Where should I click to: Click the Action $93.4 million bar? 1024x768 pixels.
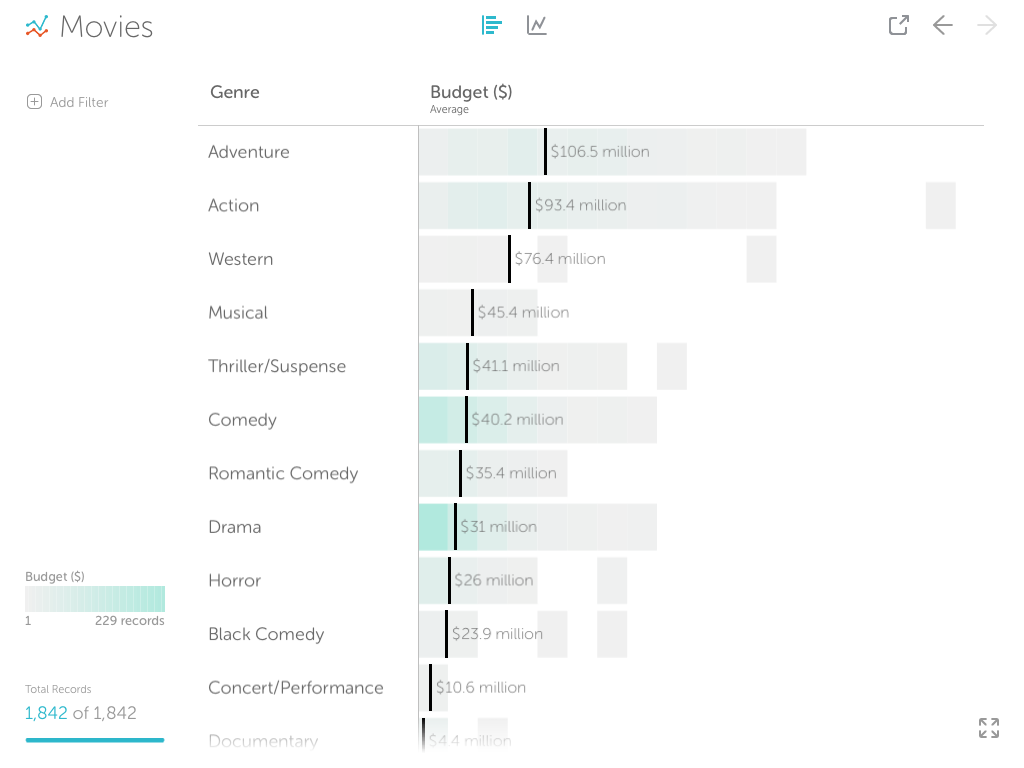(x=580, y=205)
